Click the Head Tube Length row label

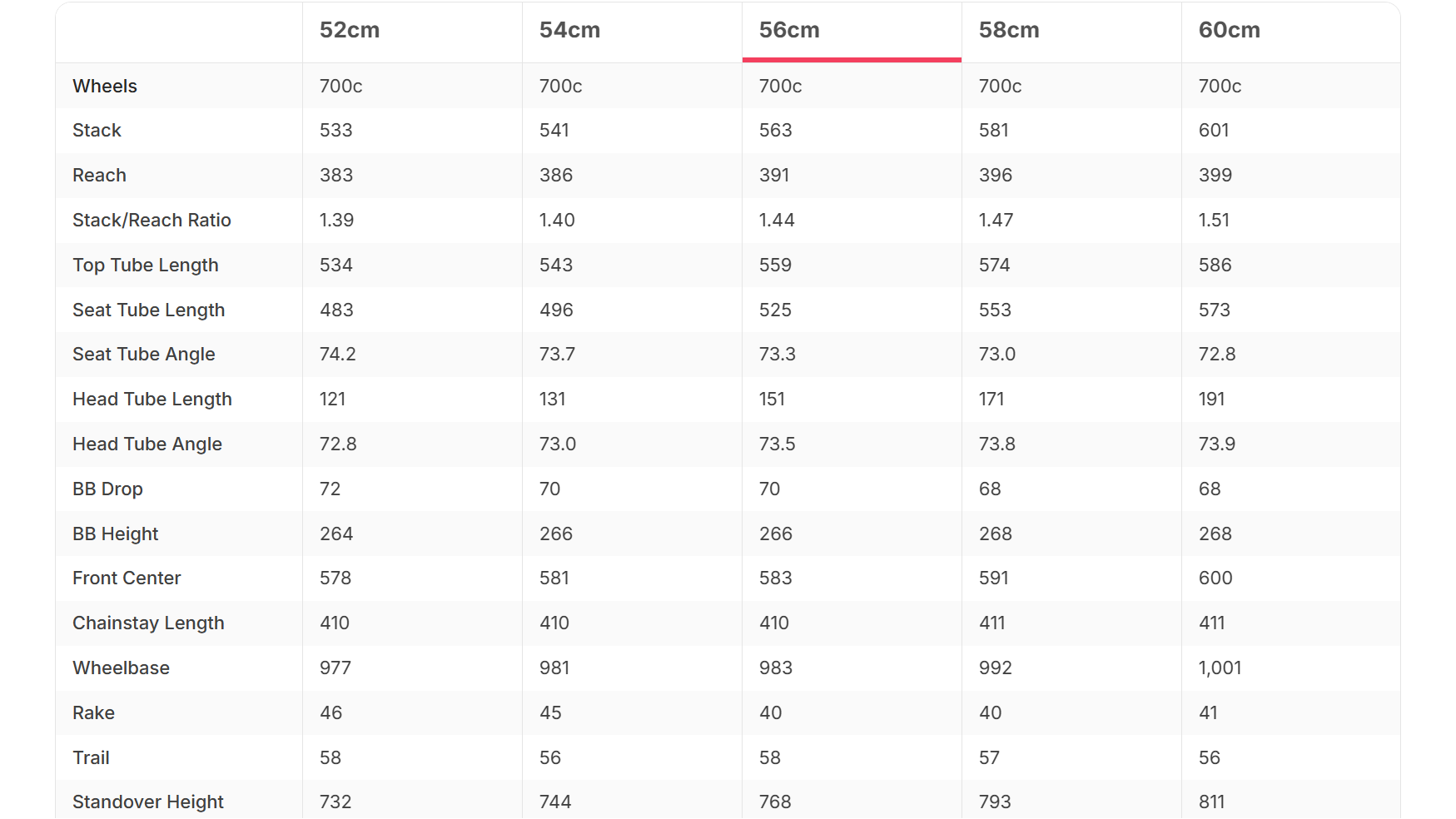(152, 399)
